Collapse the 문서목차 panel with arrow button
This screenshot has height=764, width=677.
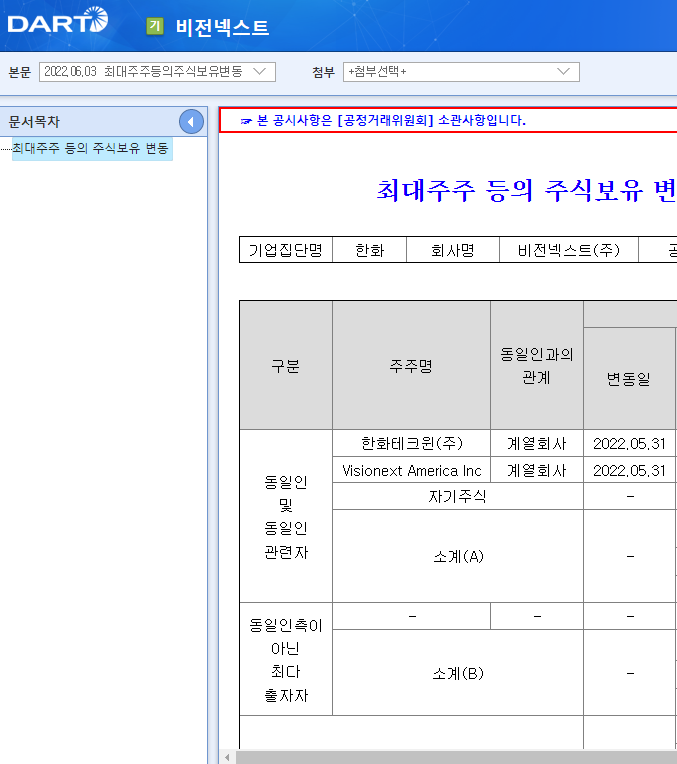[191, 122]
